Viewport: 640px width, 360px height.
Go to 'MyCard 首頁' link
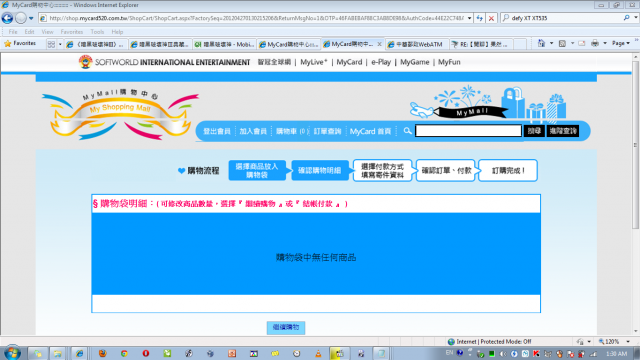pos(370,131)
